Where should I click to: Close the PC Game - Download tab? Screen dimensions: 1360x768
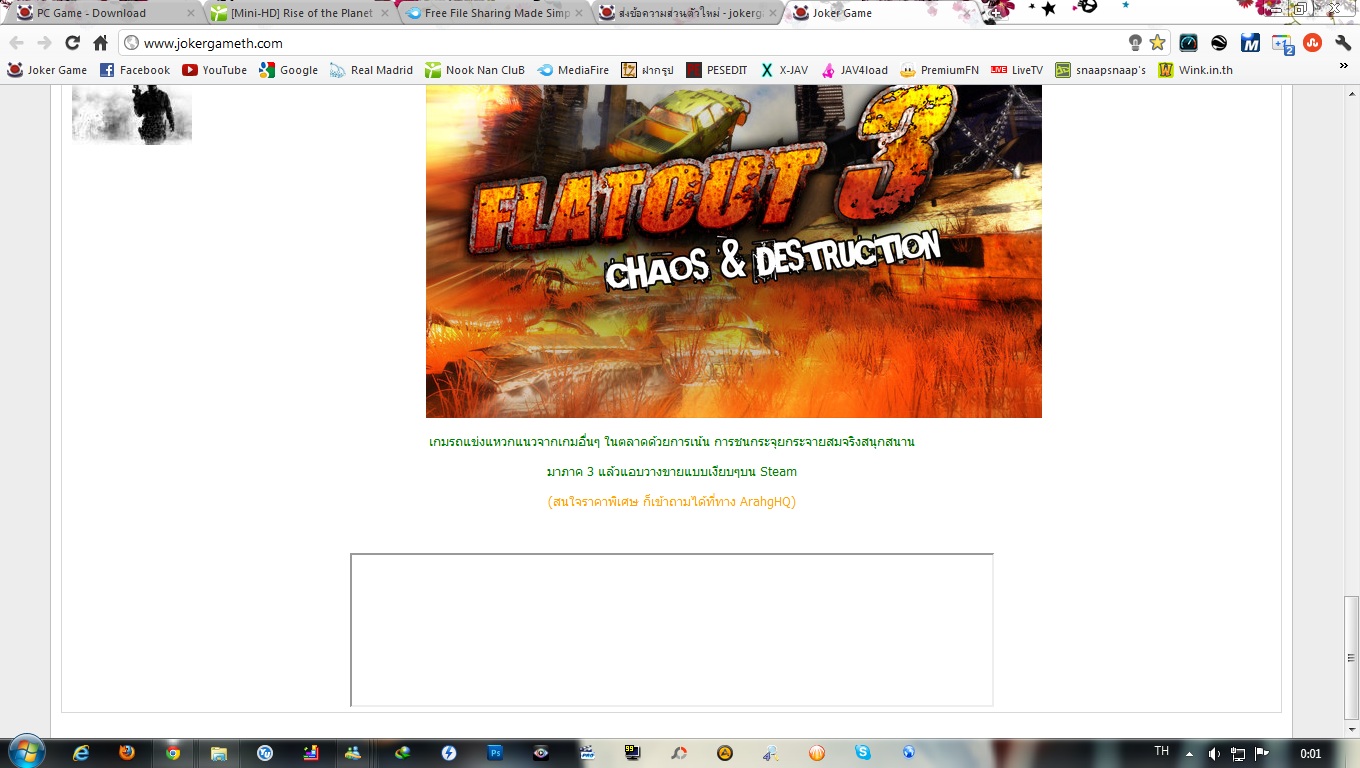coord(190,13)
